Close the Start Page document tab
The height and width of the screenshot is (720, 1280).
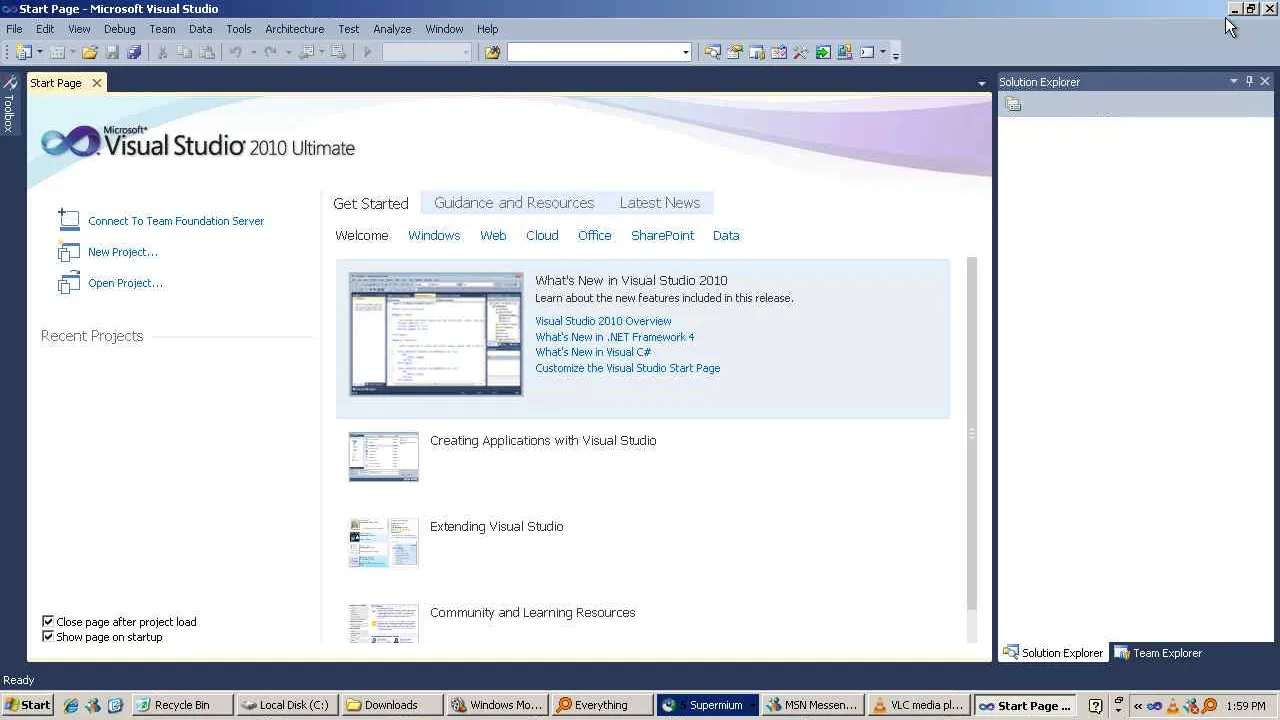pos(97,83)
